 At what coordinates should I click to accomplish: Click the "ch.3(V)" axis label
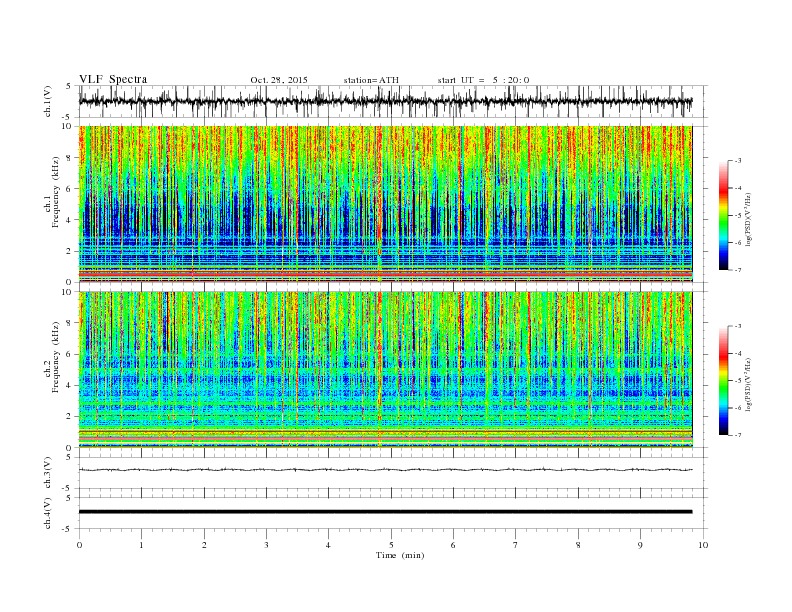coord(48,473)
